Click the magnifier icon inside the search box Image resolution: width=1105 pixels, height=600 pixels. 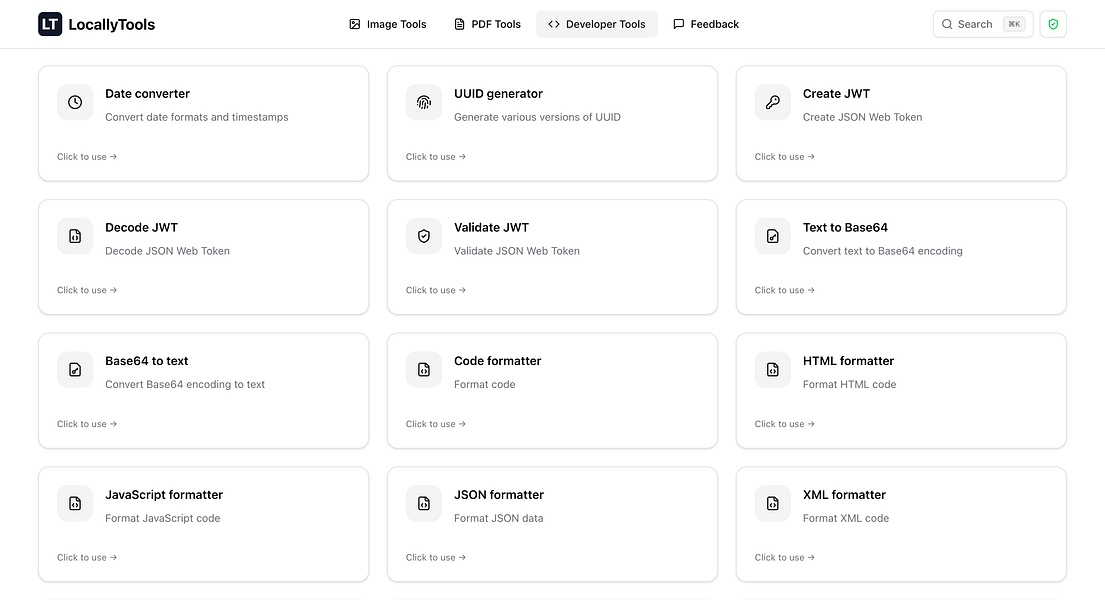point(947,23)
